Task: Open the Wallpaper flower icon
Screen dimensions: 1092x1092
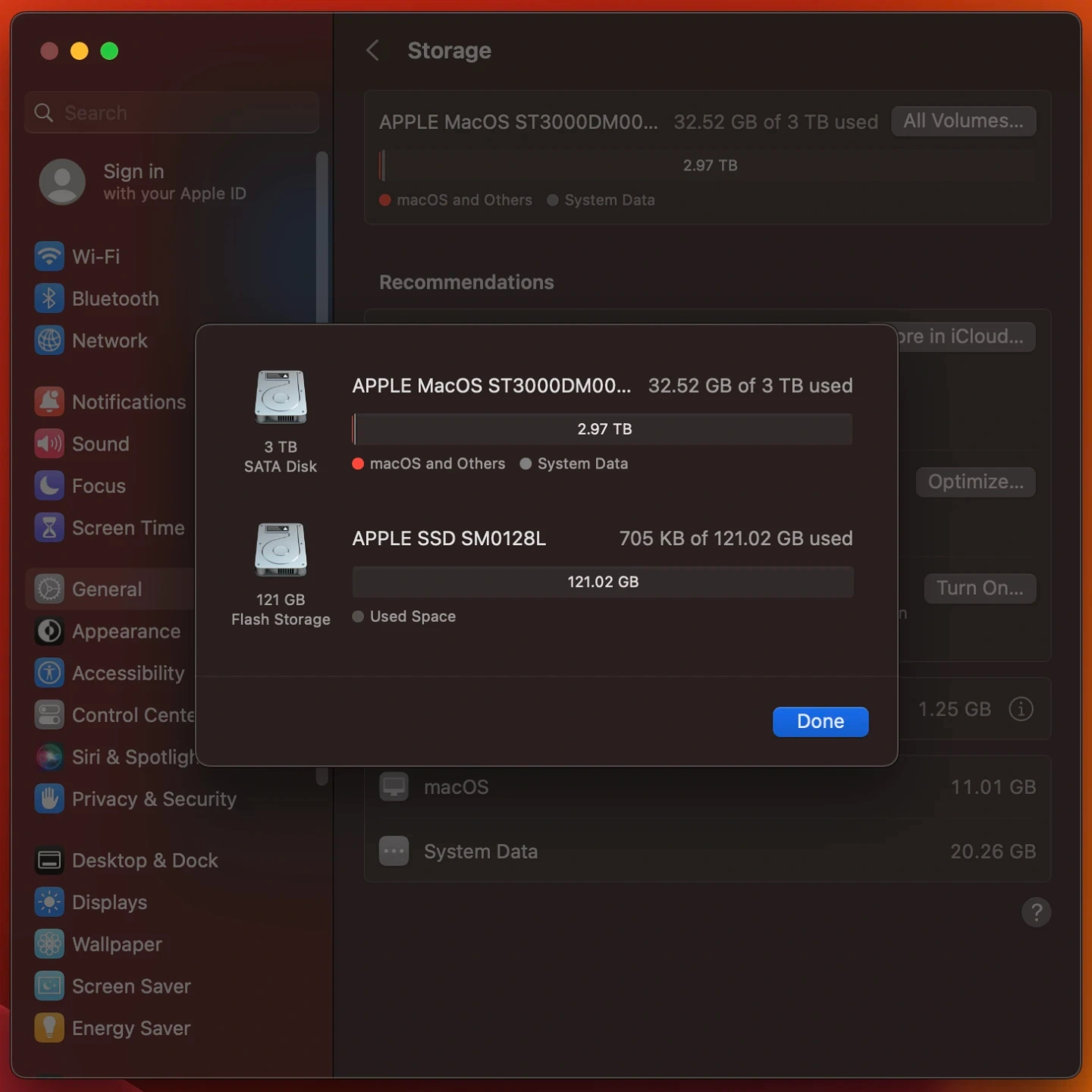Action: 49,944
